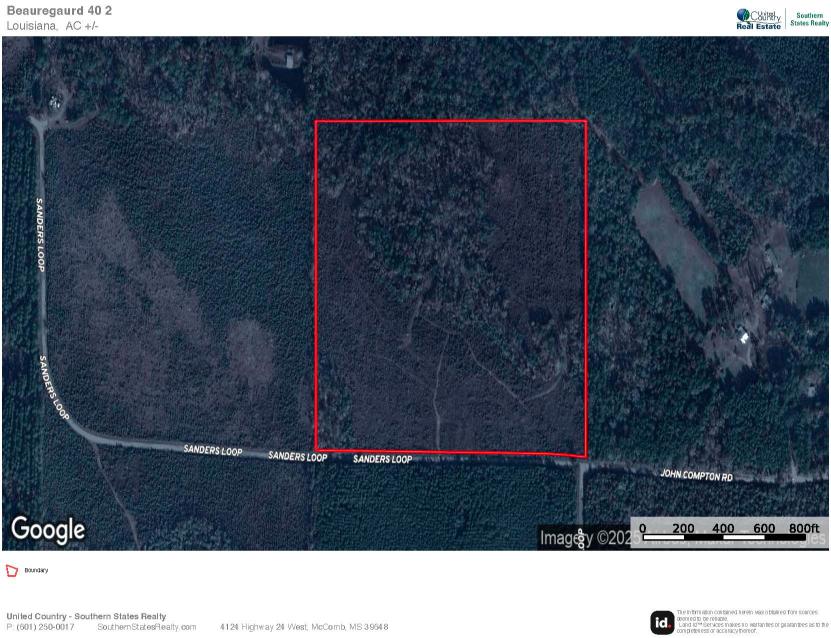Click the Land id logo badge
The width and height of the screenshot is (831, 638).
pyautogui.click(x=662, y=622)
